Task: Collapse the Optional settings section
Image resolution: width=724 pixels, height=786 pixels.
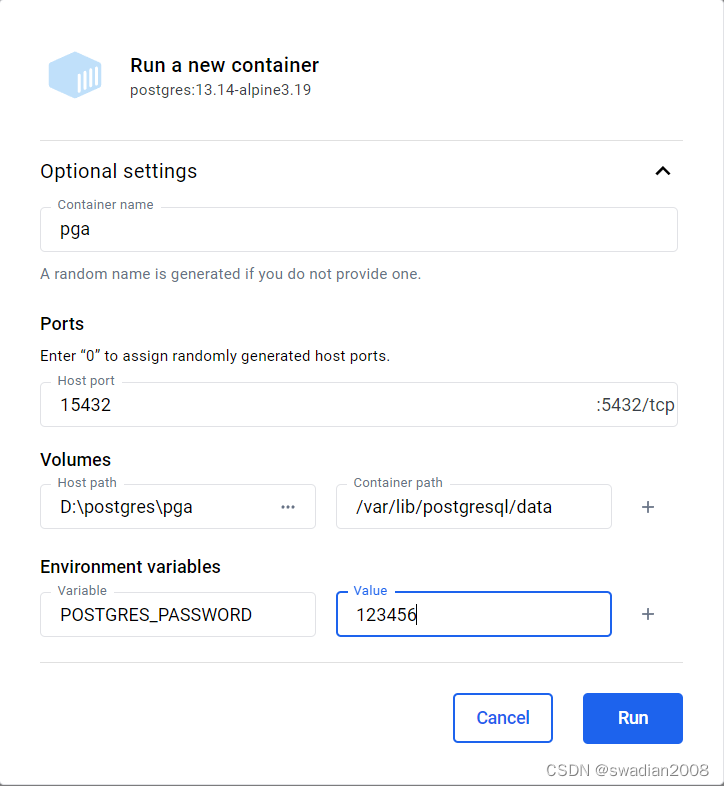Action: click(x=662, y=171)
